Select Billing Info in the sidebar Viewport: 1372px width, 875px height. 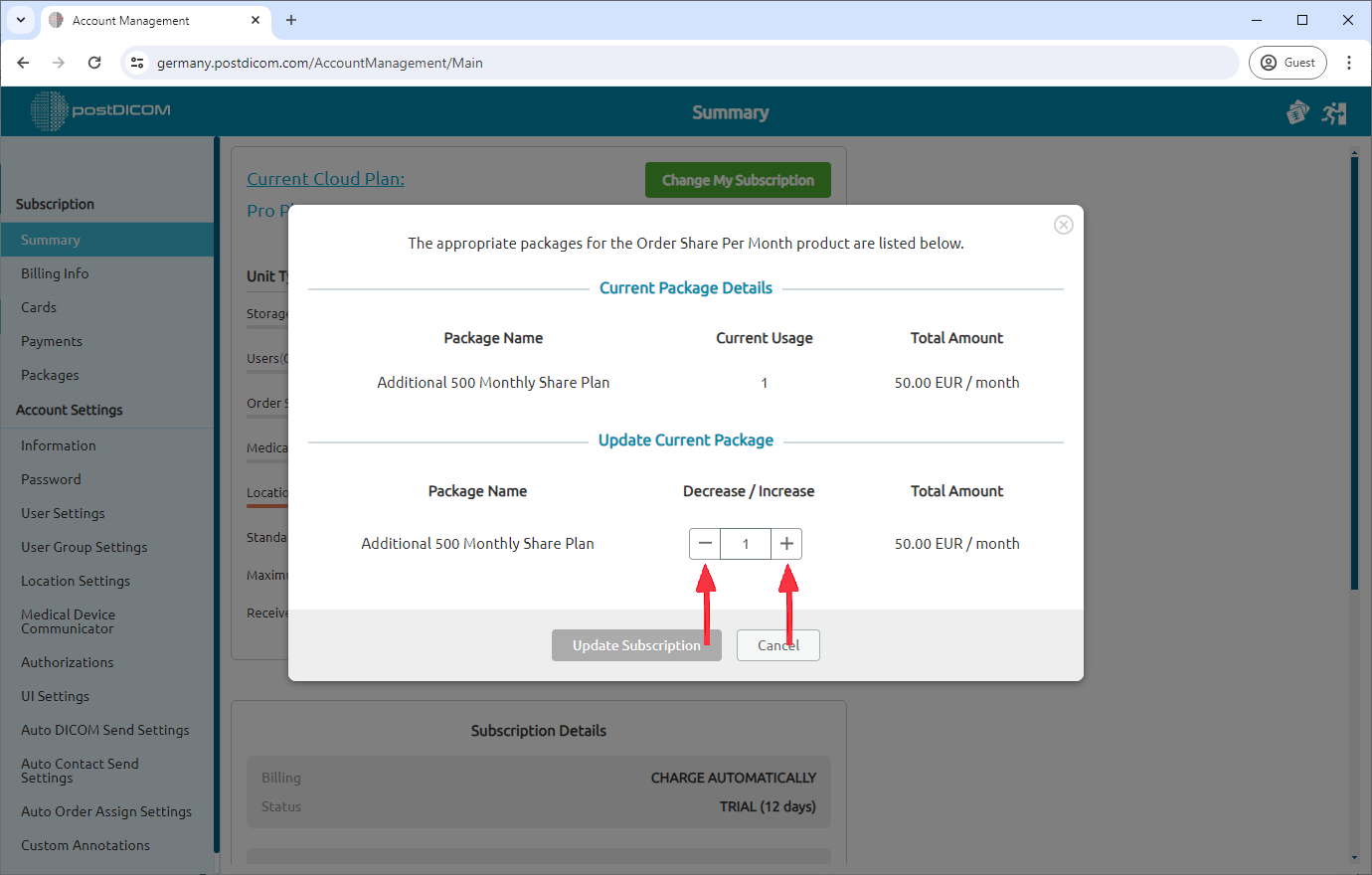(x=53, y=272)
